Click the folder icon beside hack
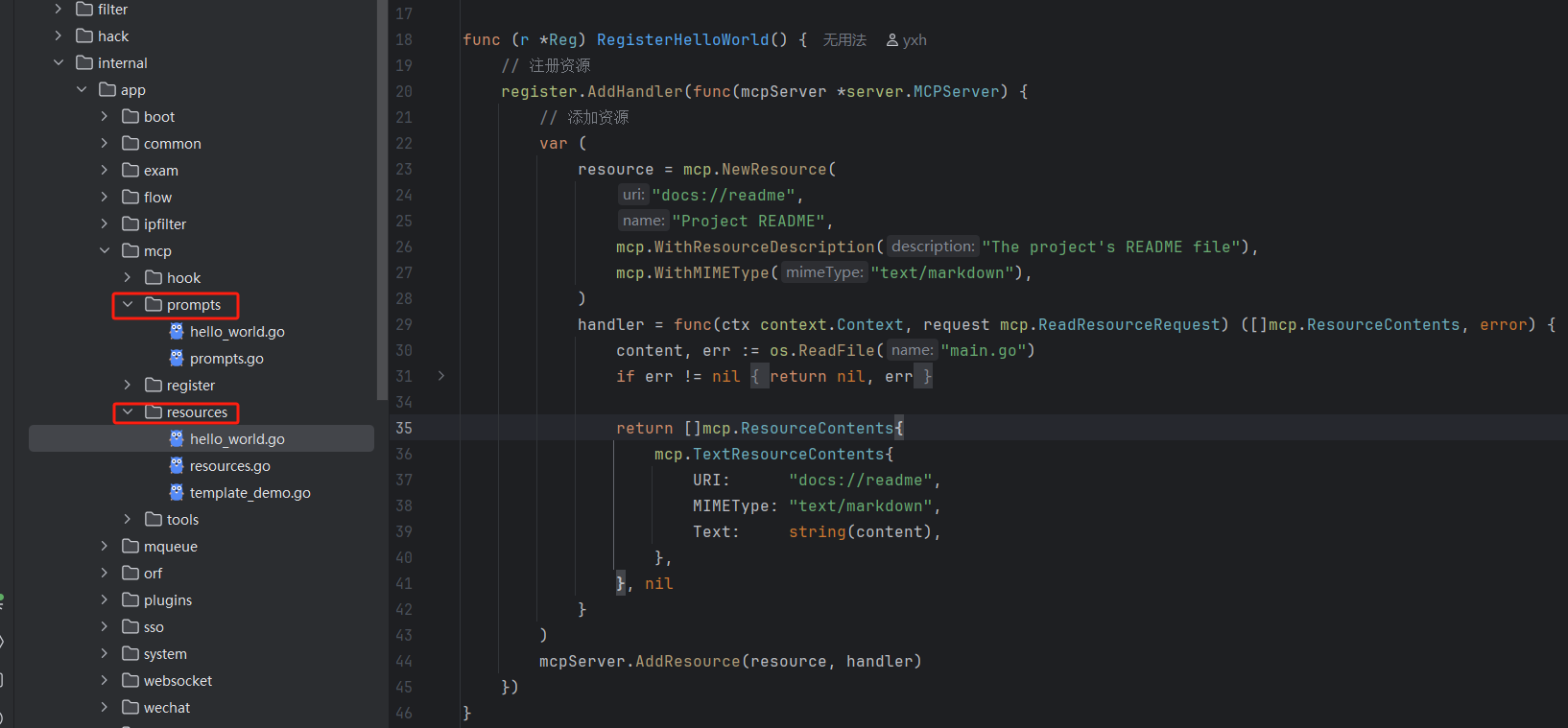This screenshot has width=1568, height=728. click(x=84, y=35)
